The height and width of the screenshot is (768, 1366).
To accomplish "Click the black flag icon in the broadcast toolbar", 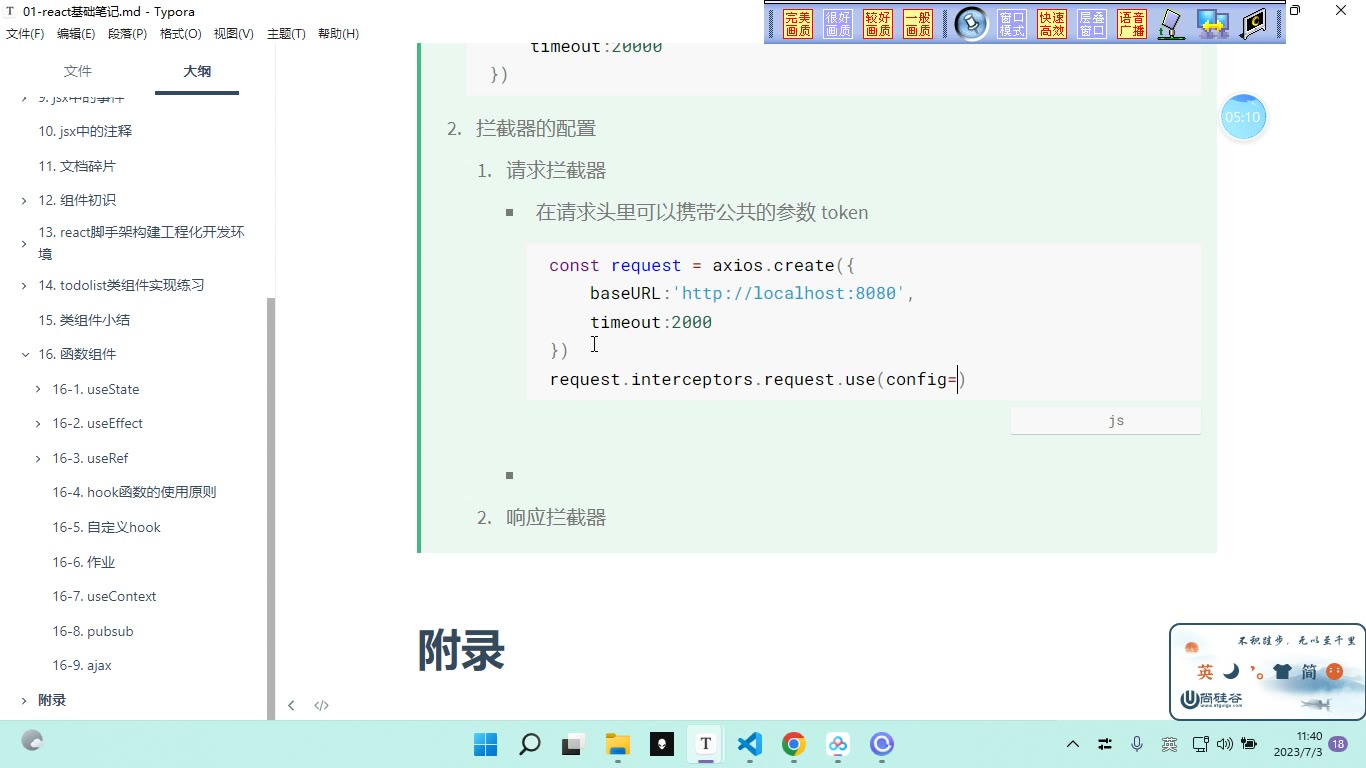I will coord(1253,24).
